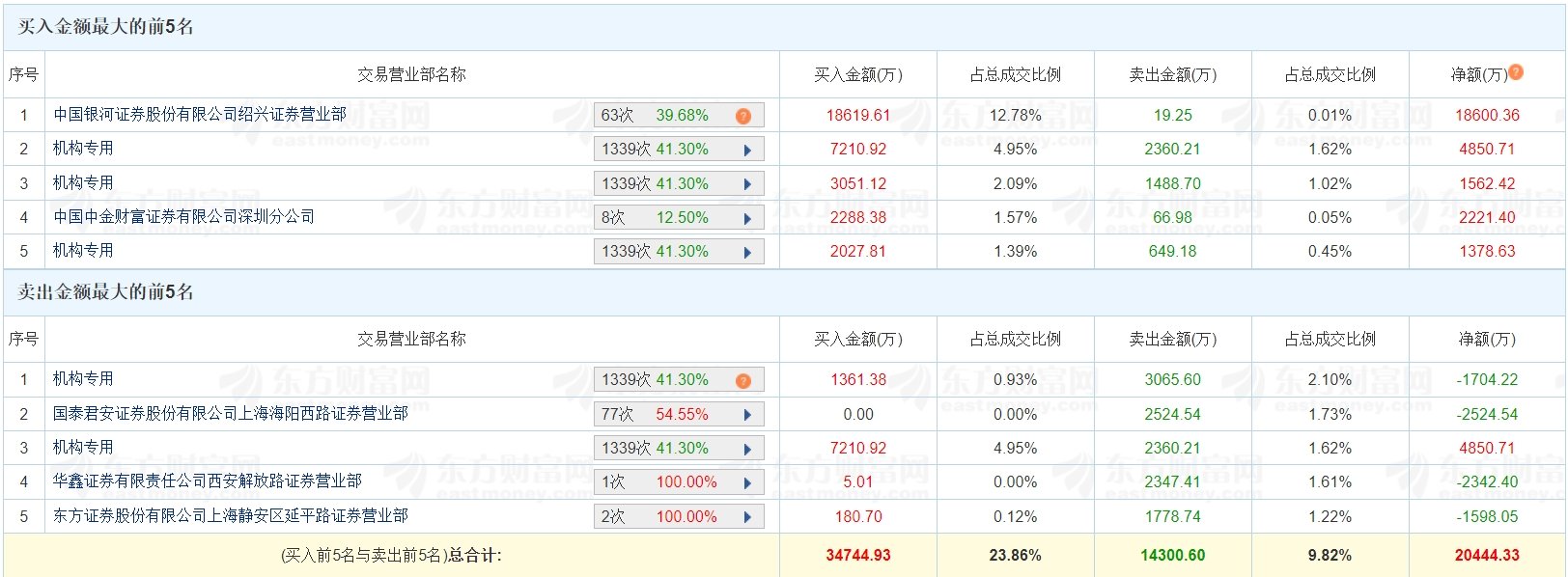Click total percentage 23.86%
The image size is (1568, 577).
pos(1016,555)
